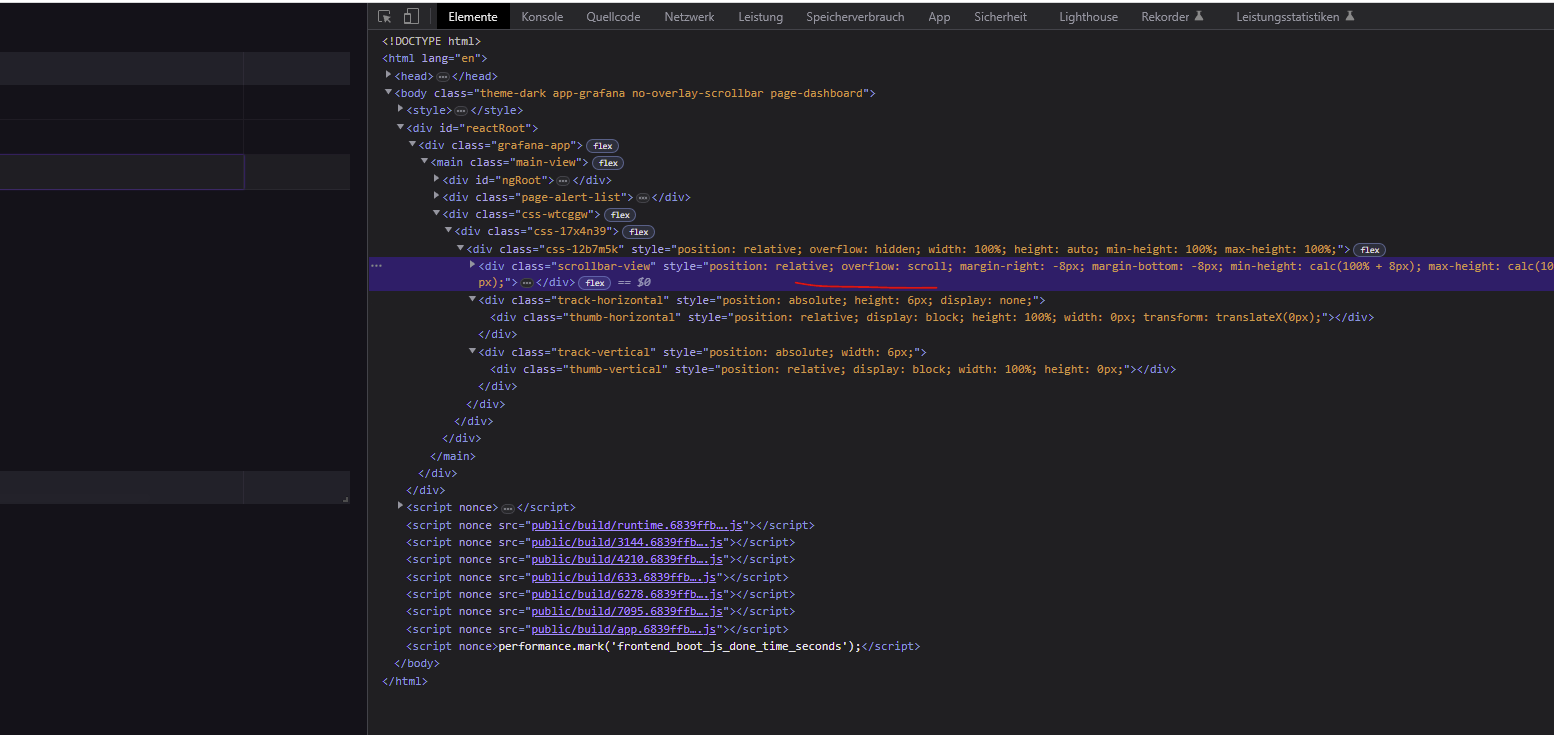Collapse the css-12b7m5k div node
This screenshot has height=735, width=1554.
(460, 248)
